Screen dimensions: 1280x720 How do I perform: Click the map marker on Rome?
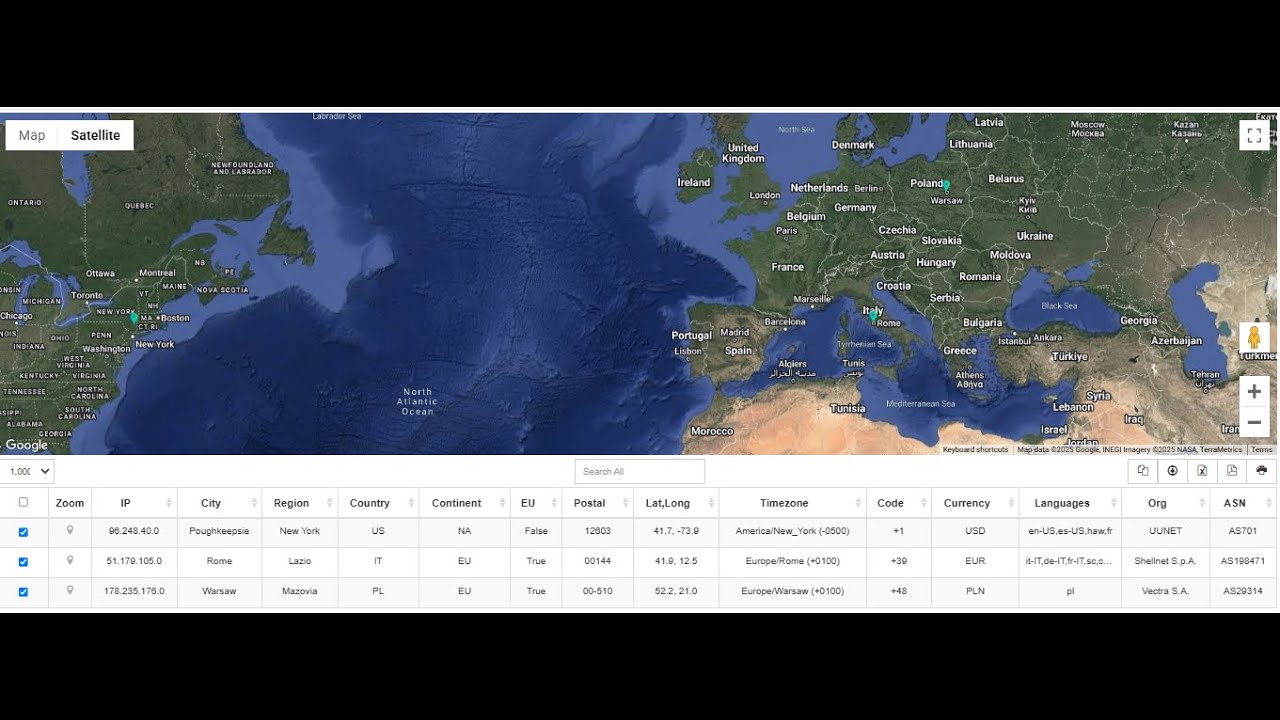coord(873,315)
